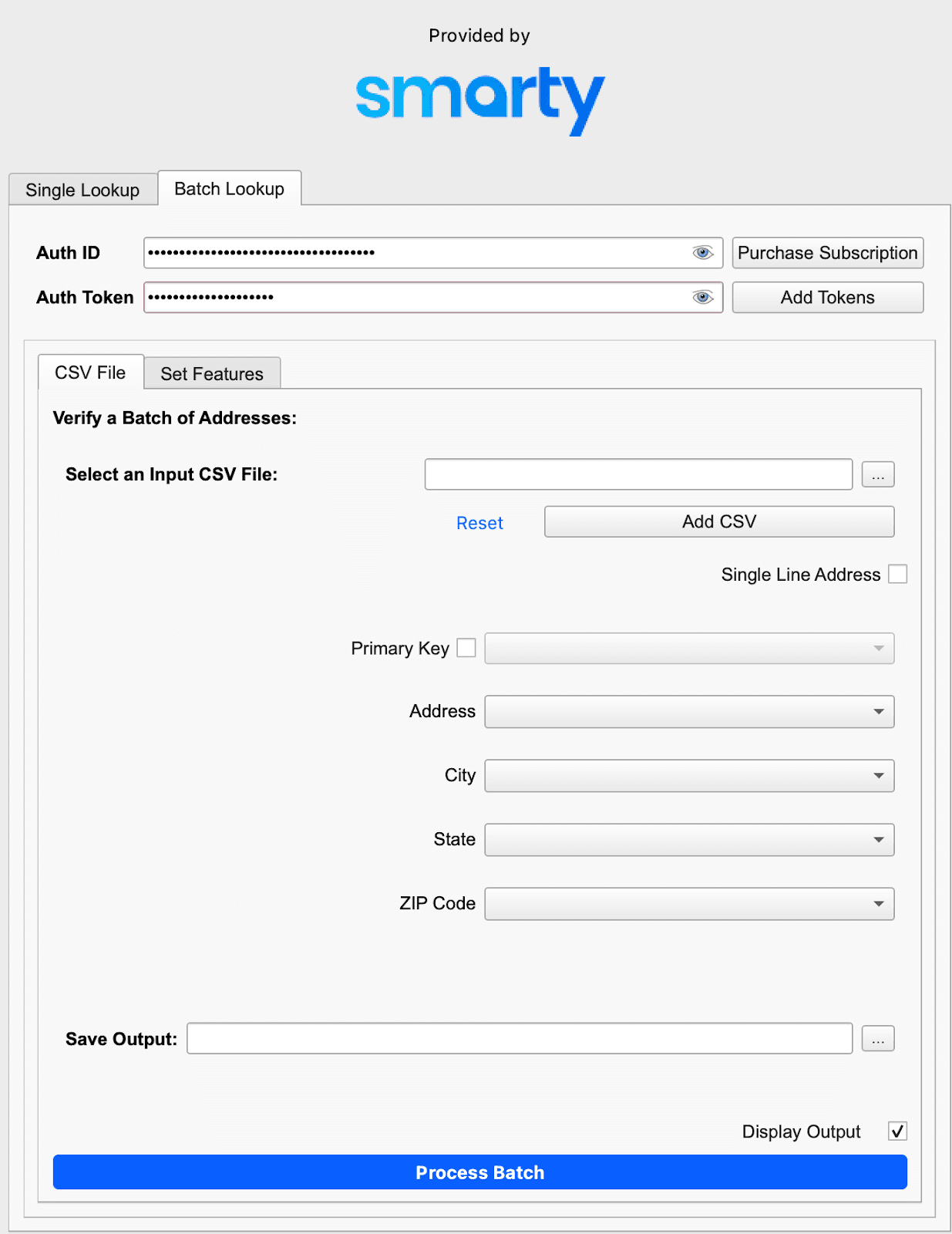Click the Process Batch button
Screen dimensions: 952x1234
480,1172
